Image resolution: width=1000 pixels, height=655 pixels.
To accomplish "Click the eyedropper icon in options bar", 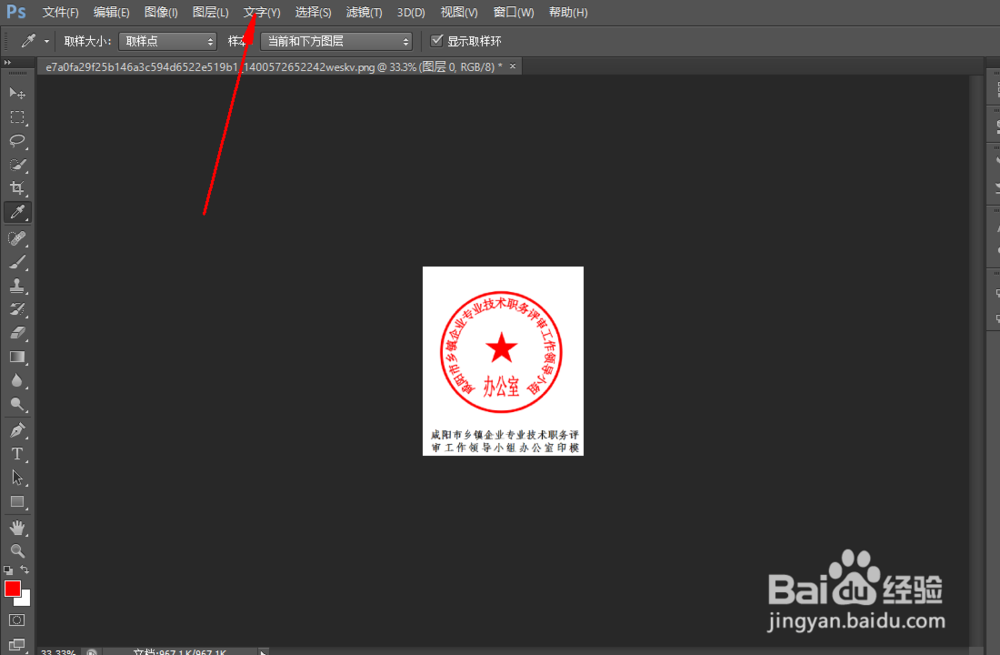I will [28, 41].
